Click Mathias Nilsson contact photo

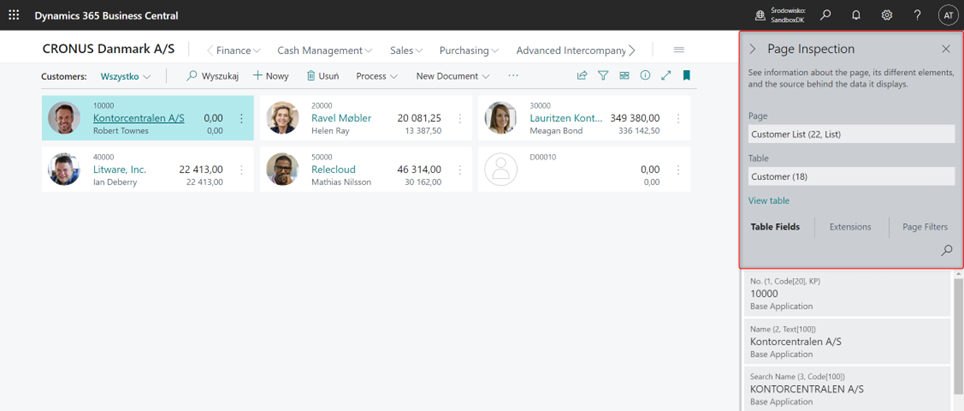click(x=283, y=169)
